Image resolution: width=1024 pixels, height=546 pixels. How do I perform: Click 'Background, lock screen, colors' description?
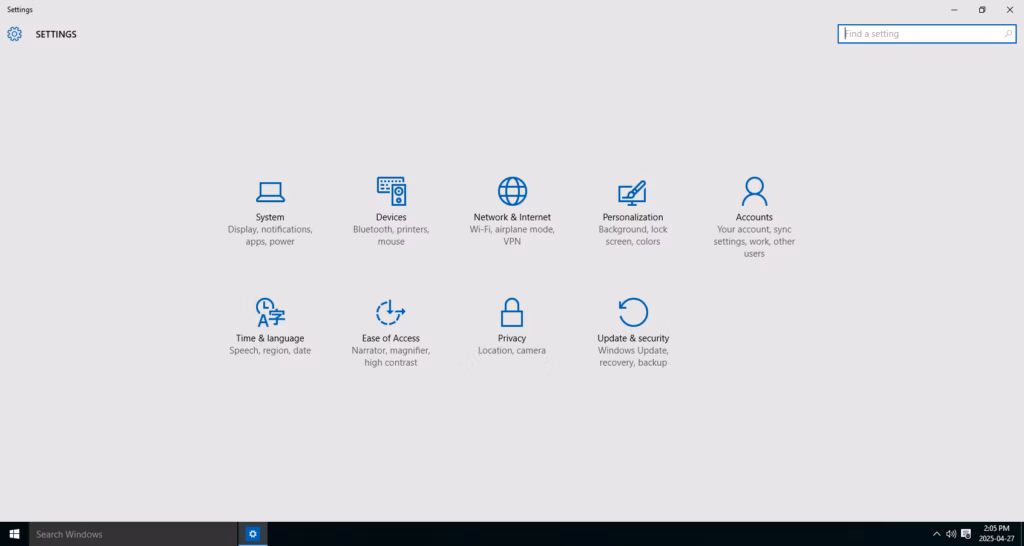633,236
